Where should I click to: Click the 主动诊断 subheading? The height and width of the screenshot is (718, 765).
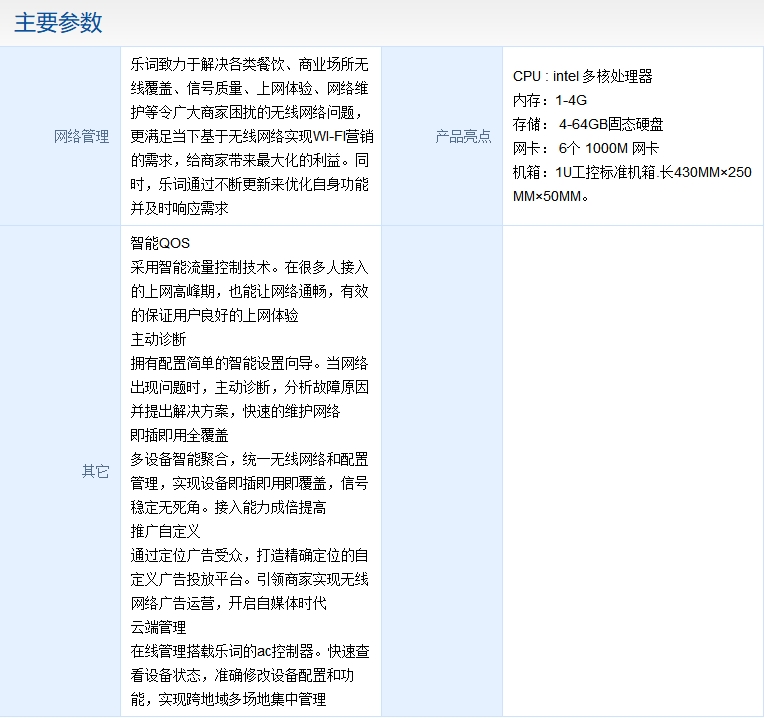tap(159, 339)
